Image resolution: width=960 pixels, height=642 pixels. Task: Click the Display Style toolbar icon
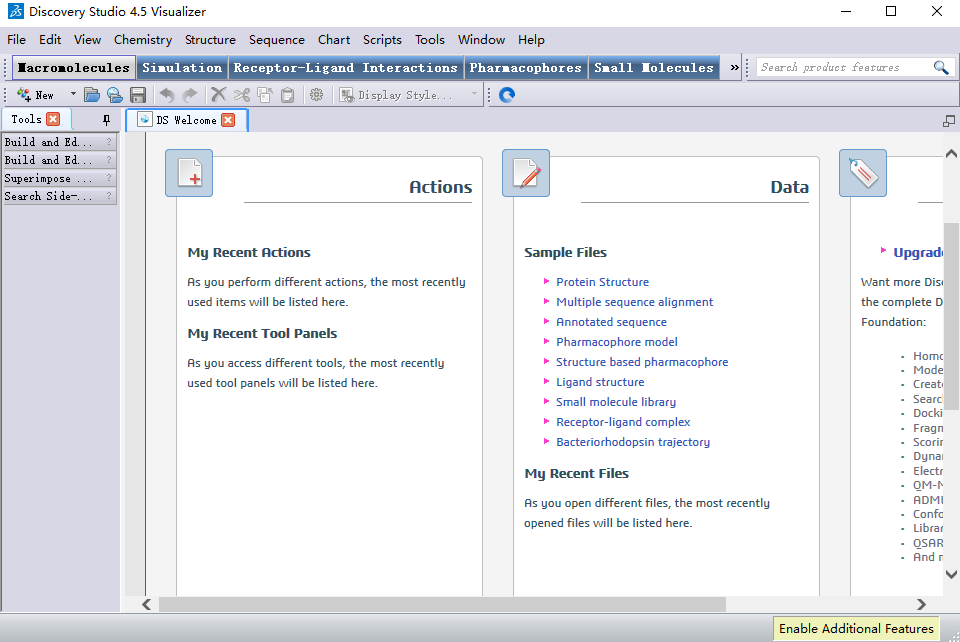click(347, 95)
